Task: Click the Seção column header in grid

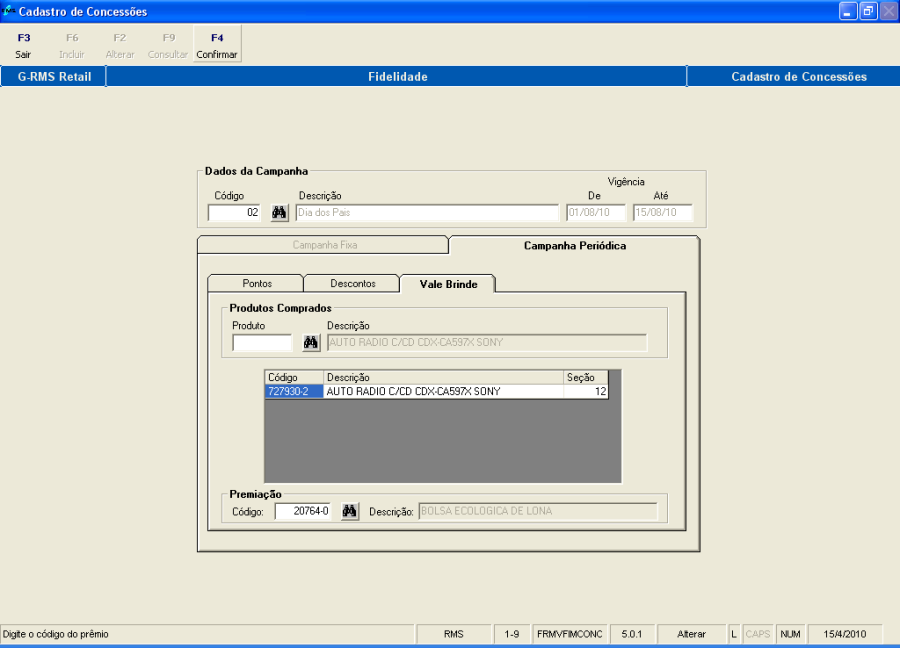Action: pyautogui.click(x=585, y=378)
